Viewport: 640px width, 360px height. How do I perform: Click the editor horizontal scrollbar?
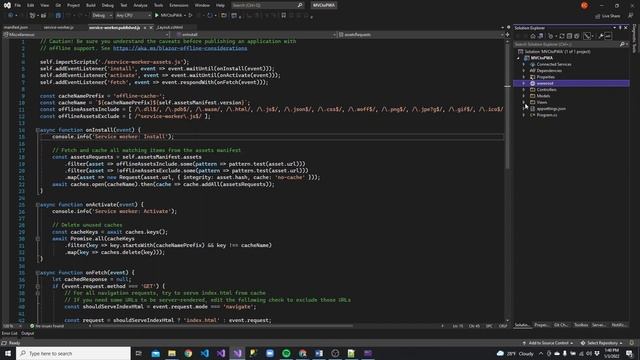tap(222, 326)
